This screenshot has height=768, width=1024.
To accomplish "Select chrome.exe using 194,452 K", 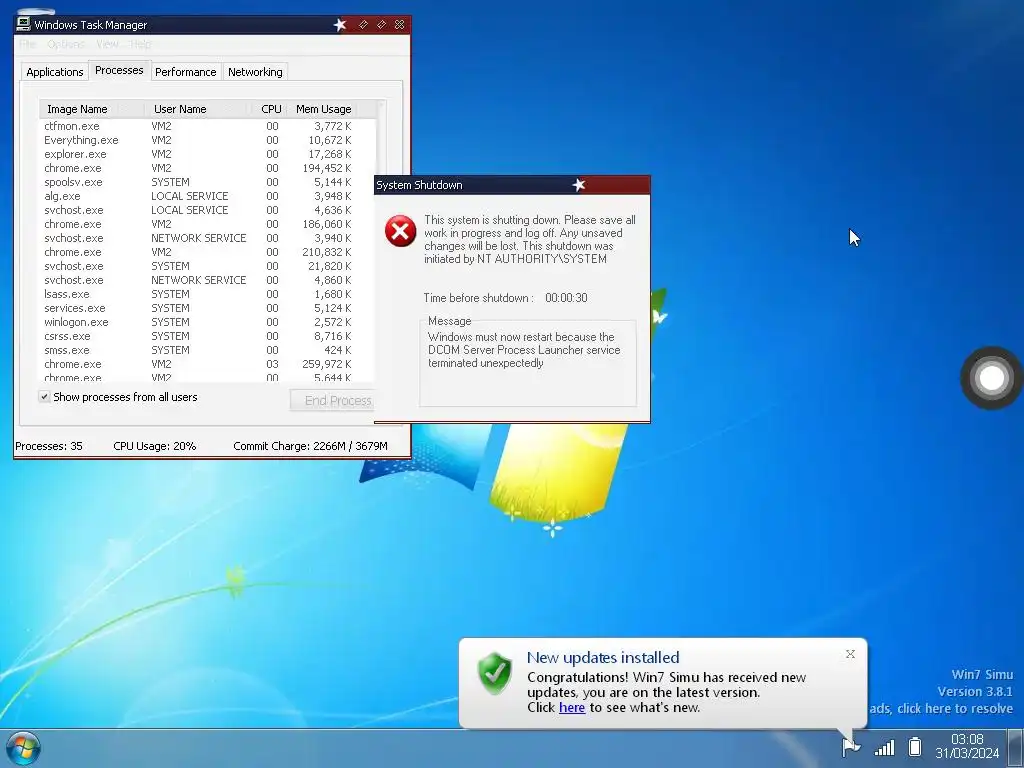I will pos(207,168).
